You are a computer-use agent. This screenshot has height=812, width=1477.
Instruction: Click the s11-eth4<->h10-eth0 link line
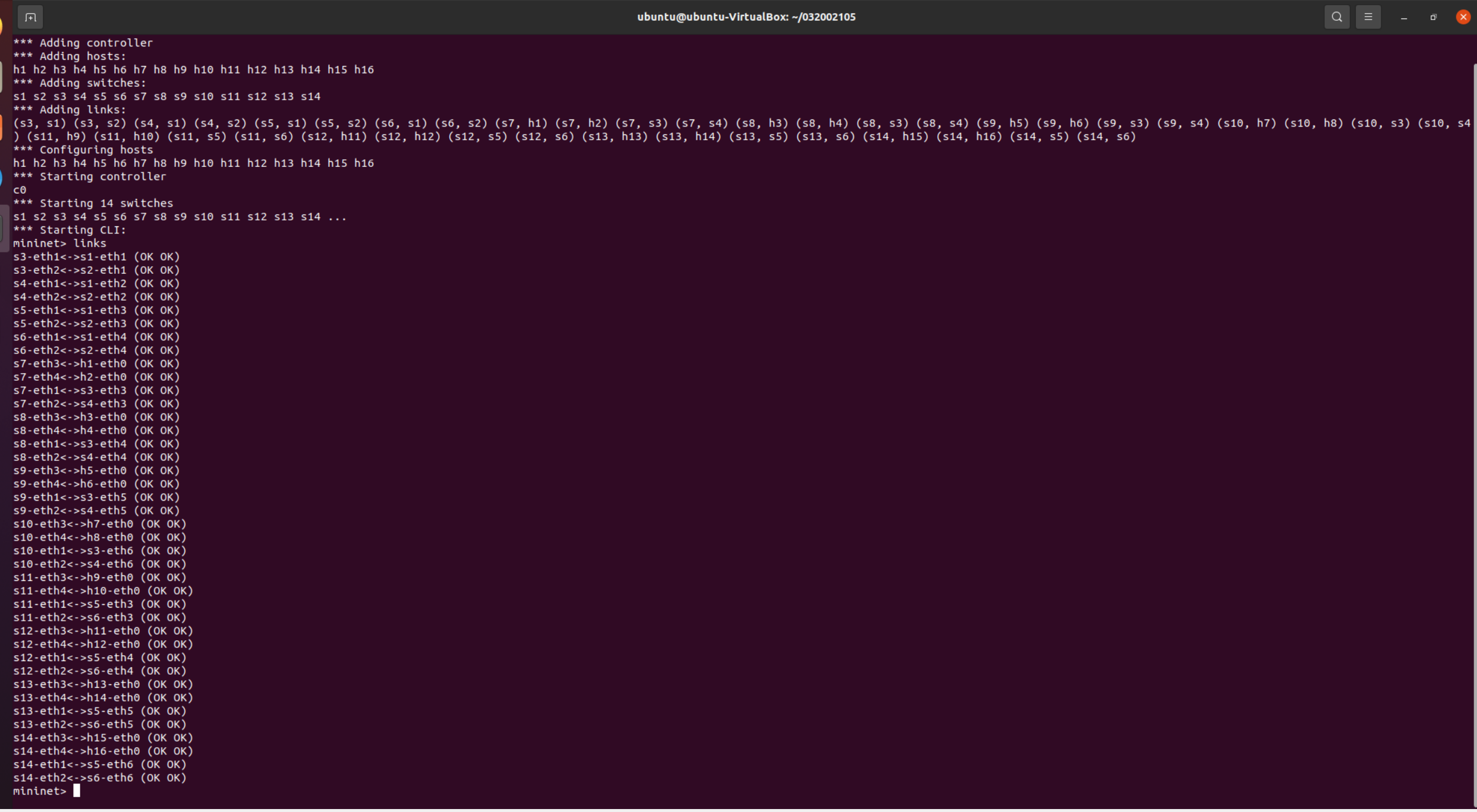(x=103, y=591)
